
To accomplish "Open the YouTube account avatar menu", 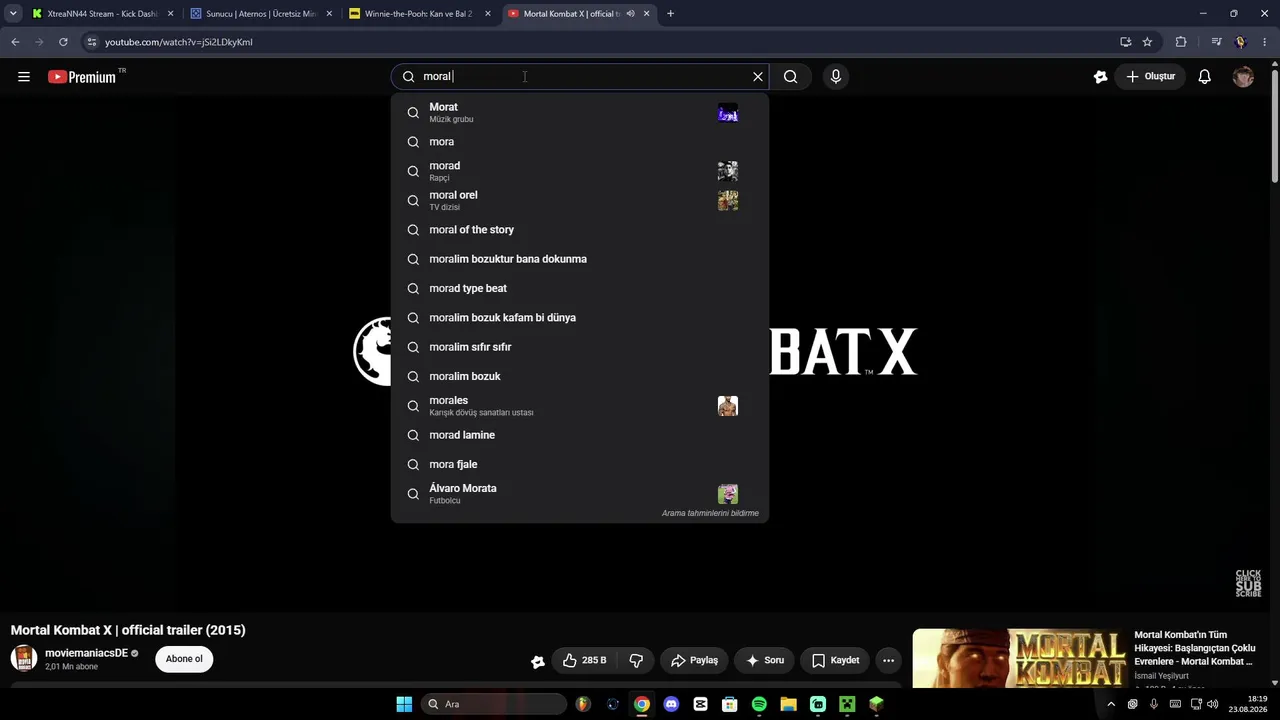I will [x=1243, y=77].
